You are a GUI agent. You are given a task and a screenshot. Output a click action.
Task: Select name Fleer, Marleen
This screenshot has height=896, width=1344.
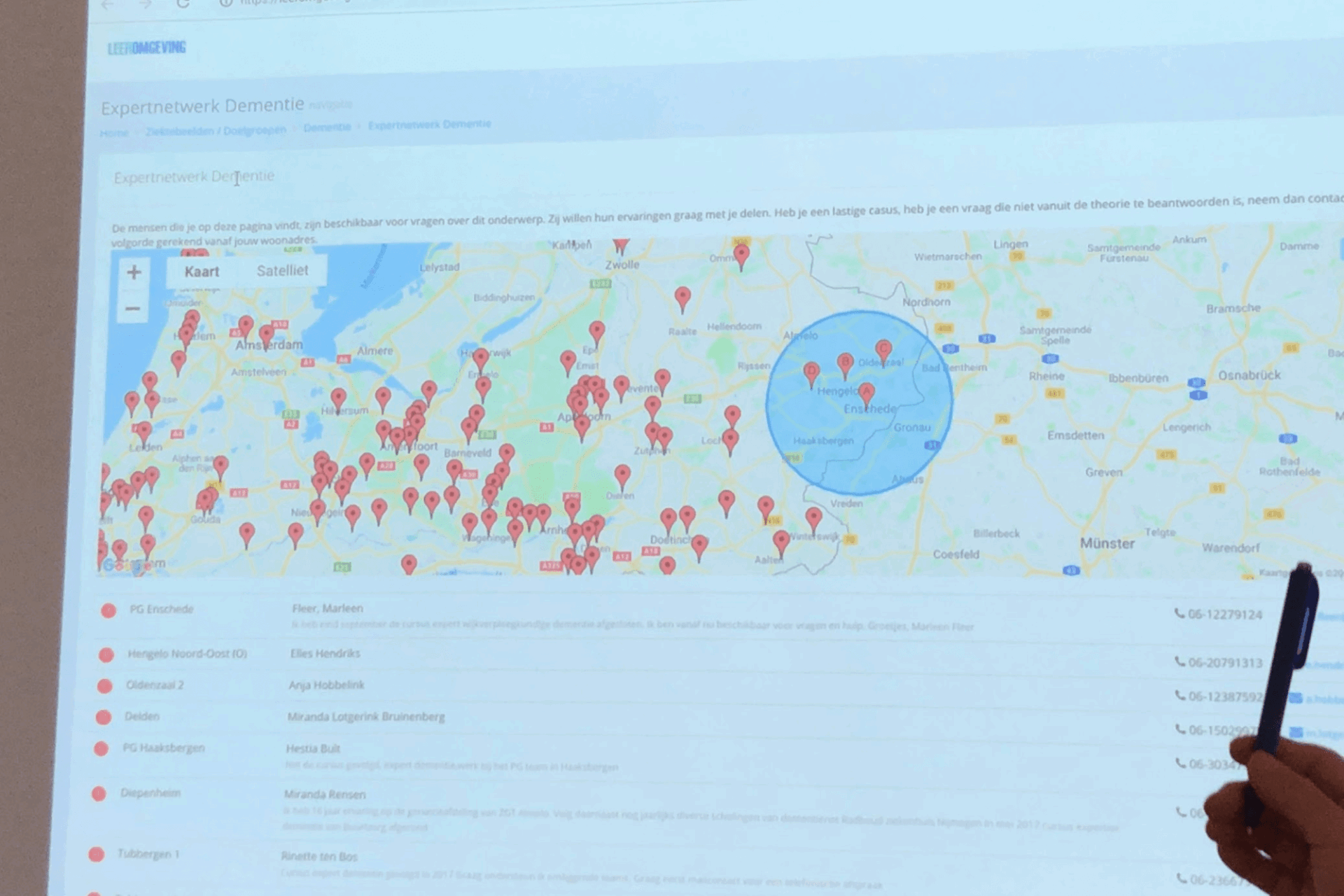pyautogui.click(x=328, y=608)
